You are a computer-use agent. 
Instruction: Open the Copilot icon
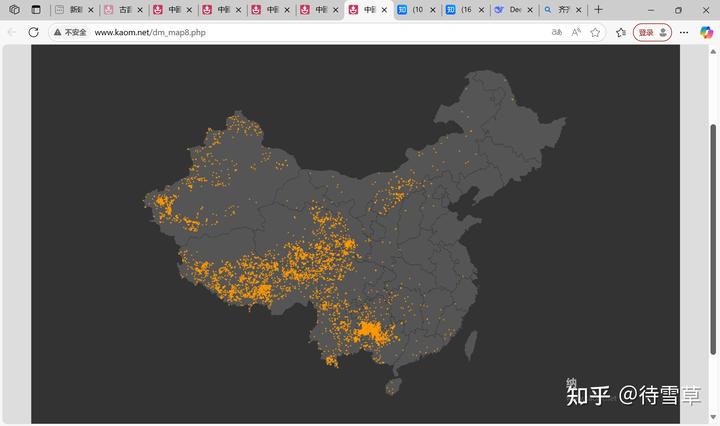[707, 32]
